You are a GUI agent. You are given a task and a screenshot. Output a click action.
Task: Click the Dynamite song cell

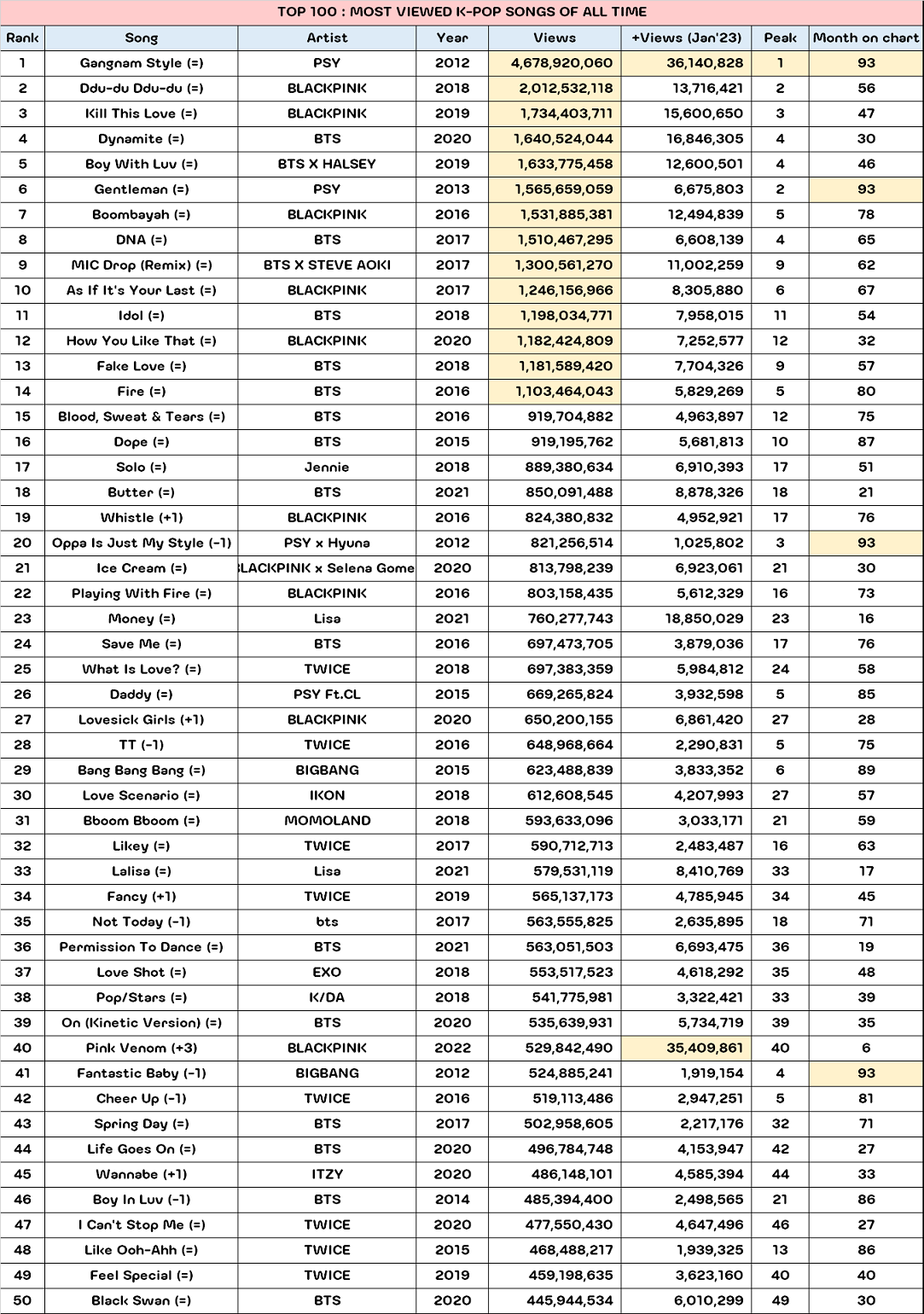click(x=141, y=139)
